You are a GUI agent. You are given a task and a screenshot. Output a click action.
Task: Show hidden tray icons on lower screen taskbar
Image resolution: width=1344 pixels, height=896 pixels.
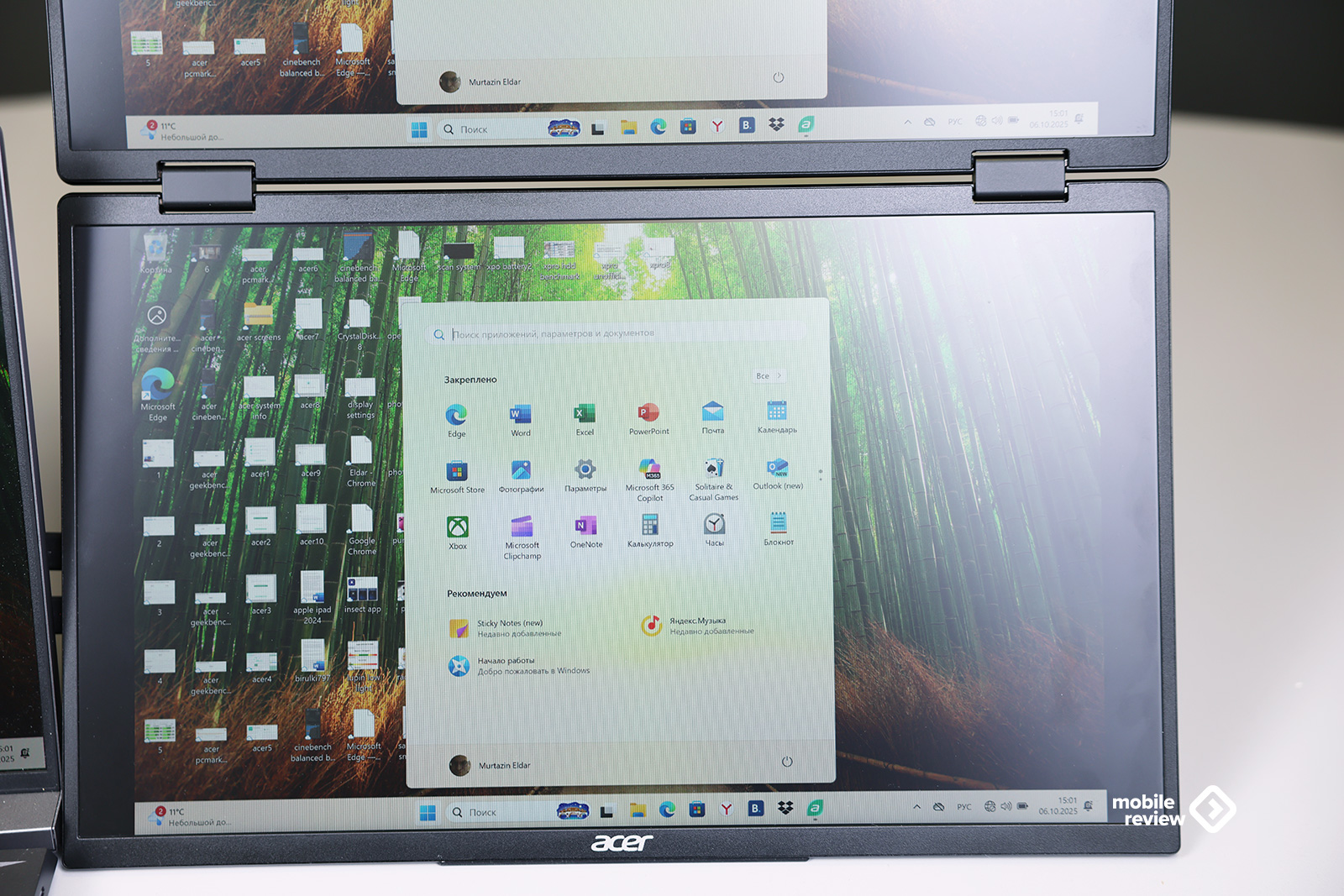916,807
